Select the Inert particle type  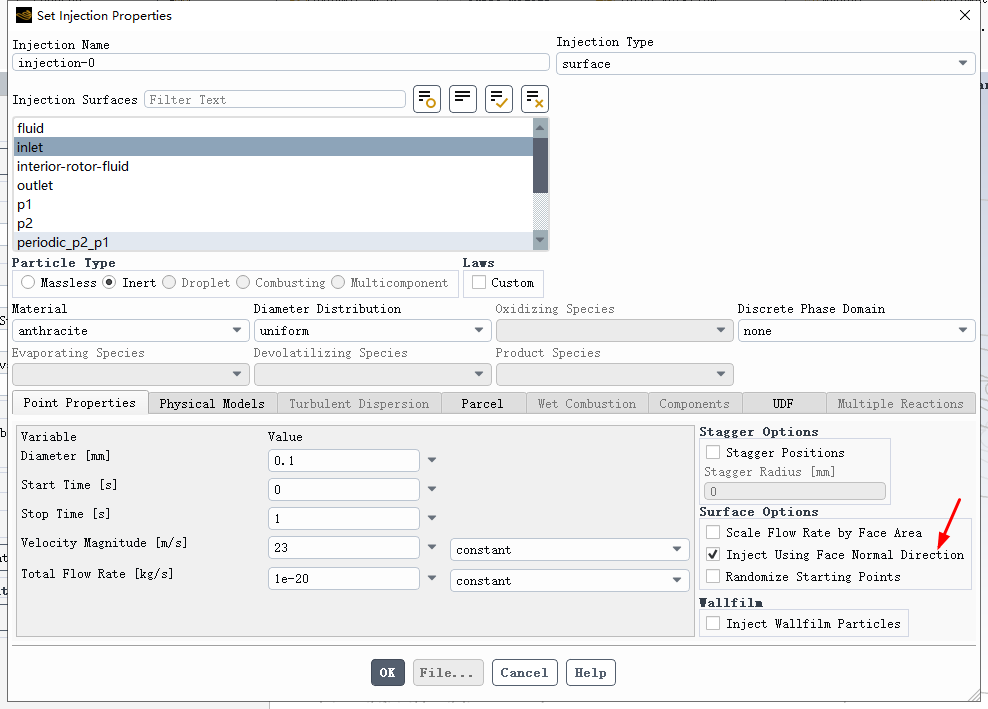pyautogui.click(x=110, y=282)
